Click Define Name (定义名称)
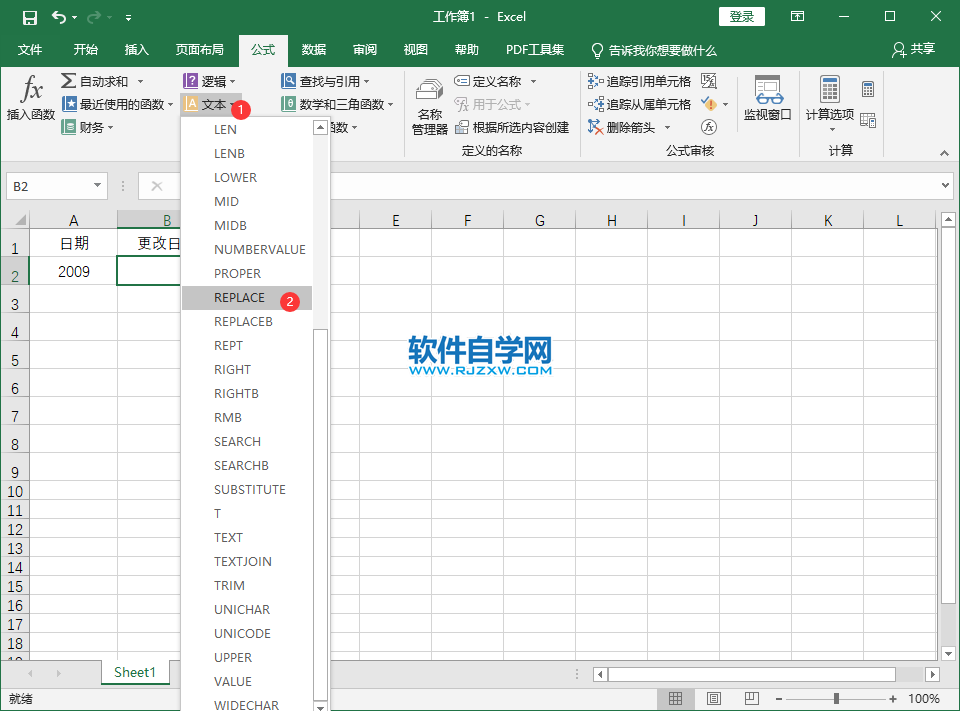Screen dimensions: 960x711 click(x=488, y=81)
